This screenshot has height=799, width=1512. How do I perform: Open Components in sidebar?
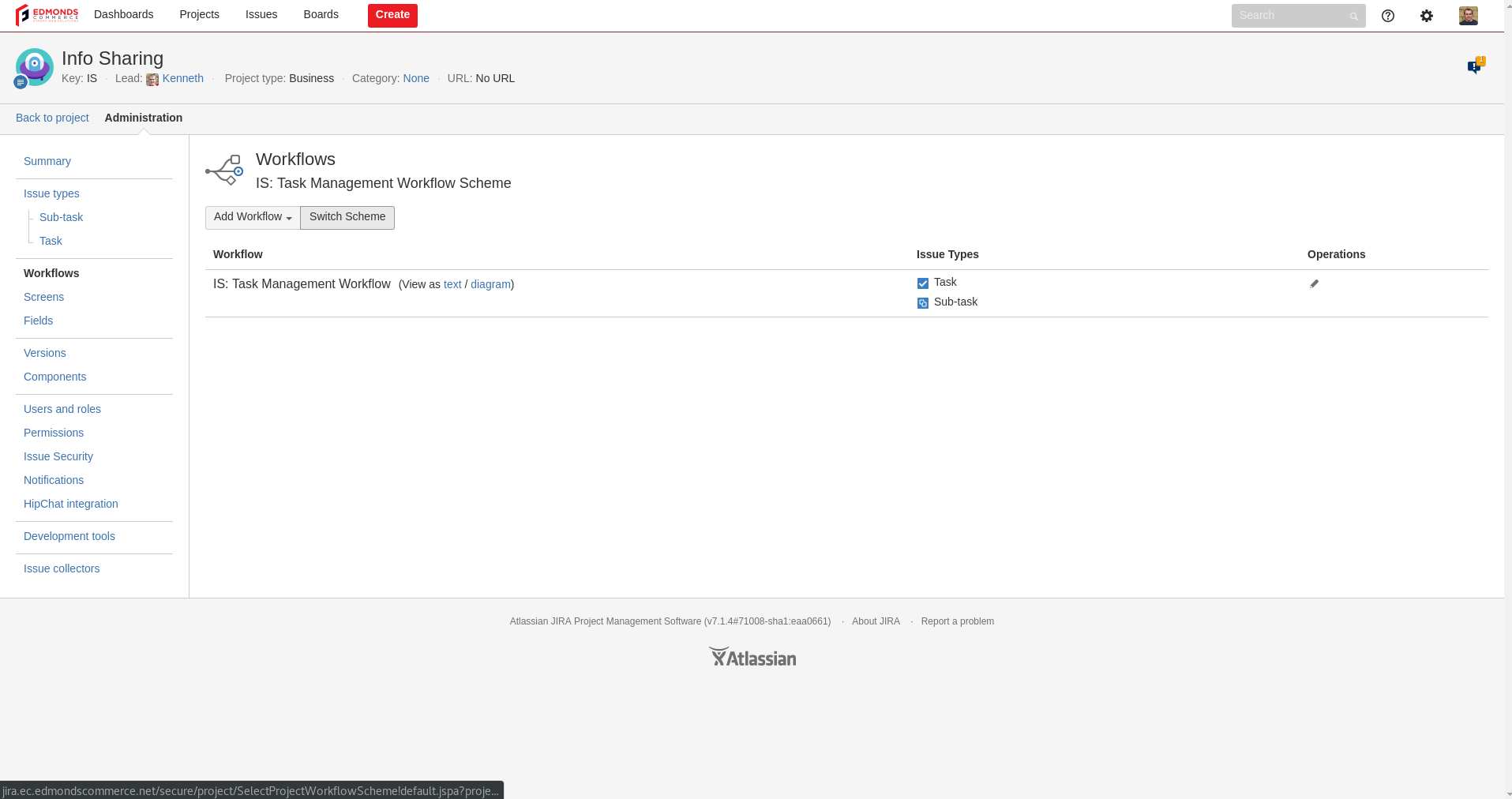click(x=54, y=377)
